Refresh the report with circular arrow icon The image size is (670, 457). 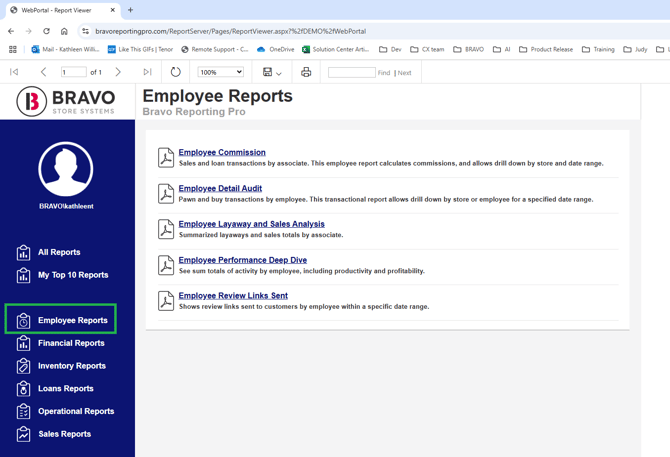click(x=176, y=72)
